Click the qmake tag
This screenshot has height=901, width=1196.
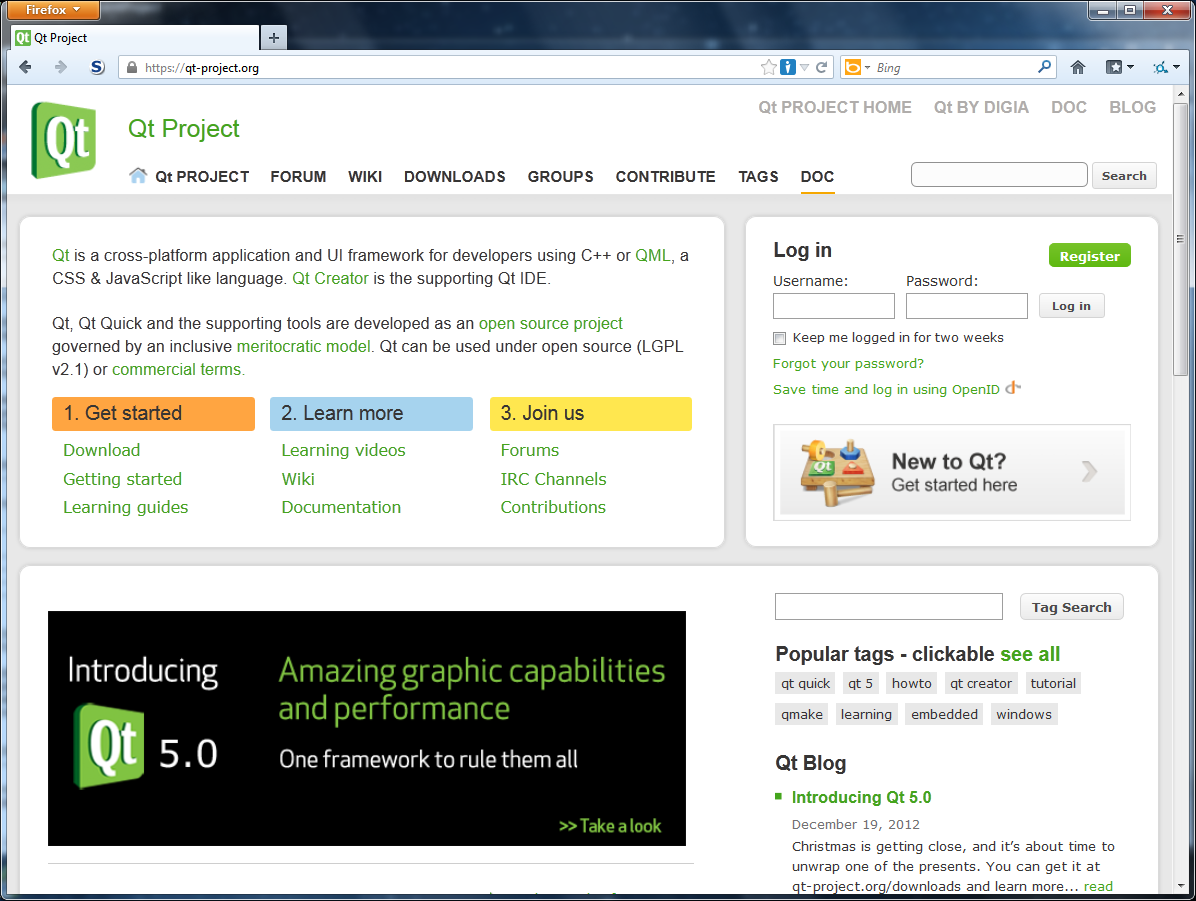tap(802, 714)
